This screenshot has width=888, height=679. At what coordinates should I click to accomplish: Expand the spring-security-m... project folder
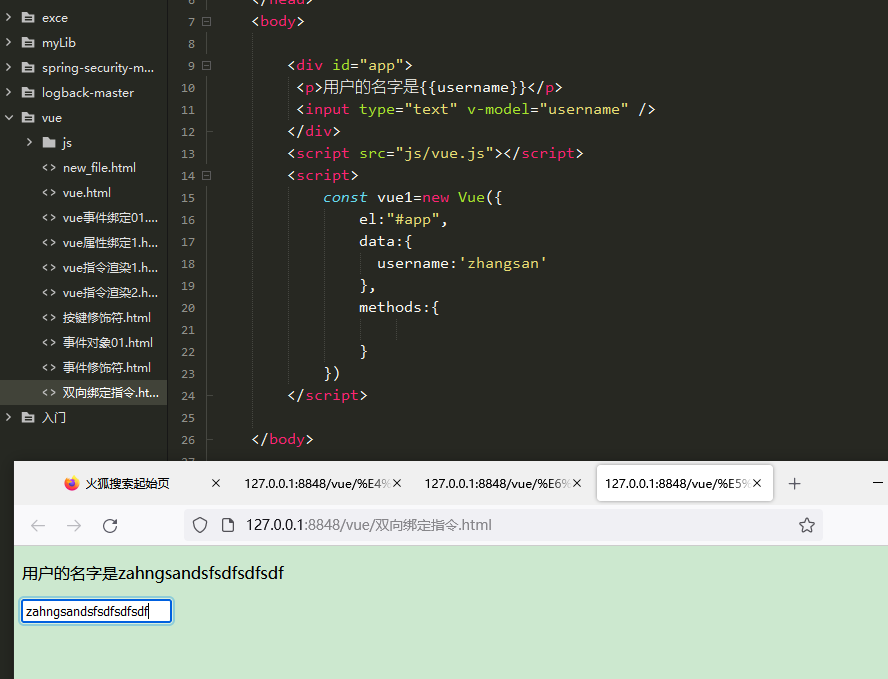coord(8,67)
